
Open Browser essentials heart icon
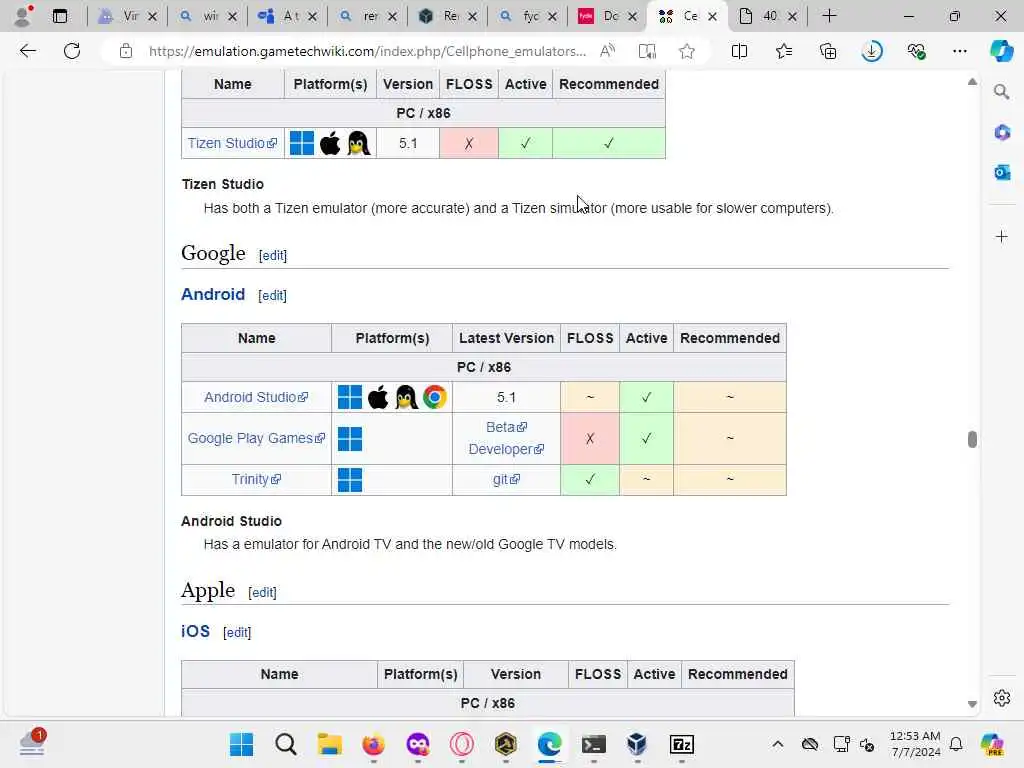point(916,51)
